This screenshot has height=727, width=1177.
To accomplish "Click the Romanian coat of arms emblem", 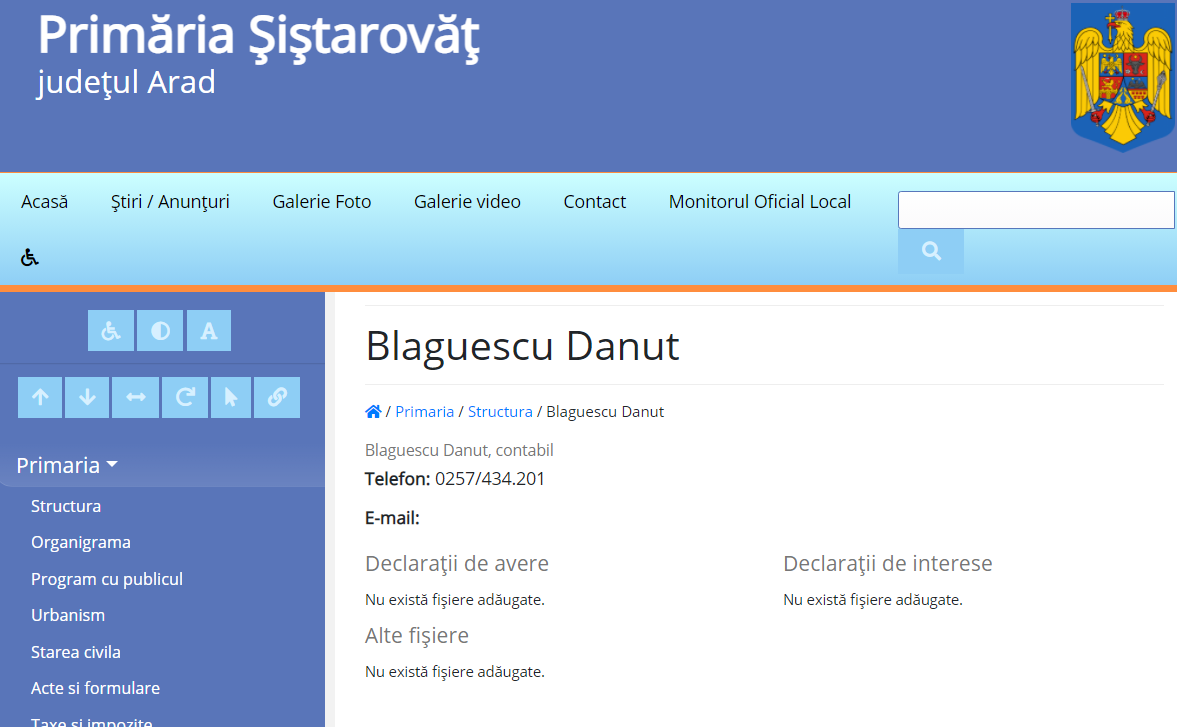I will (x=1121, y=76).
